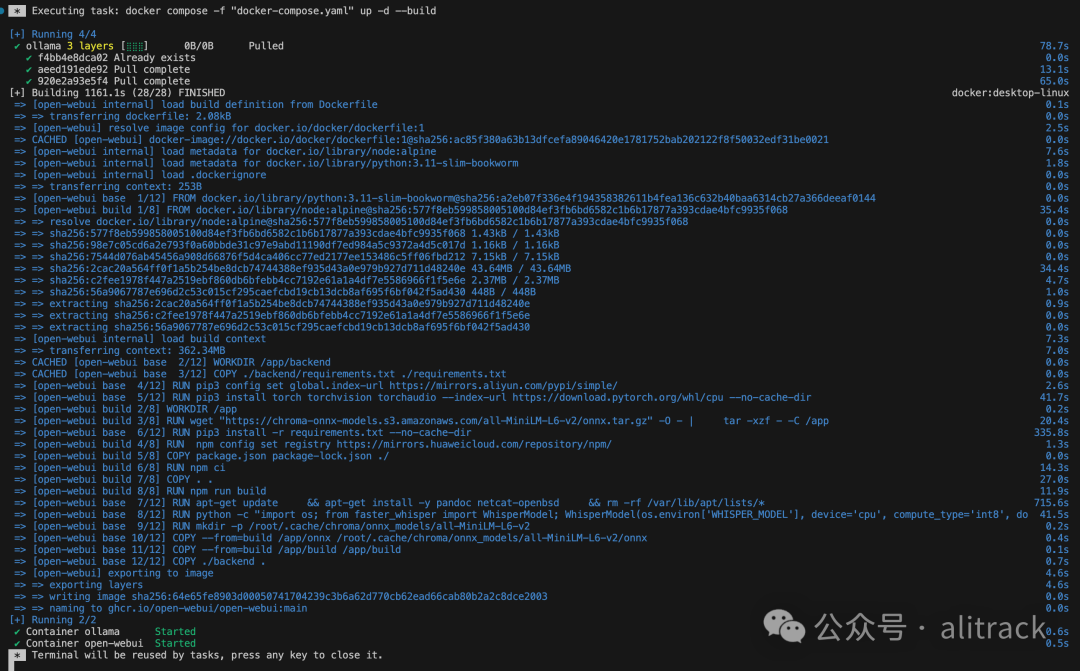The width and height of the screenshot is (1080, 671).
Task: Click the "f4bb4e8dca02 Already exists" layer line
Action: 110,57
